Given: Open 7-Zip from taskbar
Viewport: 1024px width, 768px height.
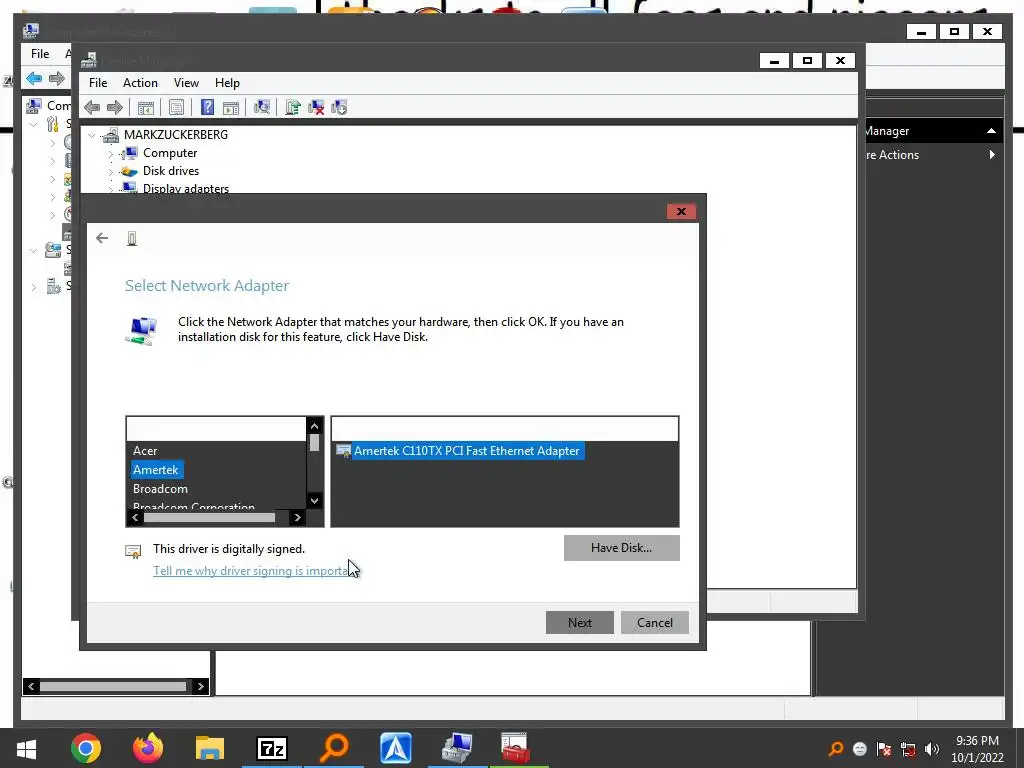Looking at the screenshot, I should [272, 748].
